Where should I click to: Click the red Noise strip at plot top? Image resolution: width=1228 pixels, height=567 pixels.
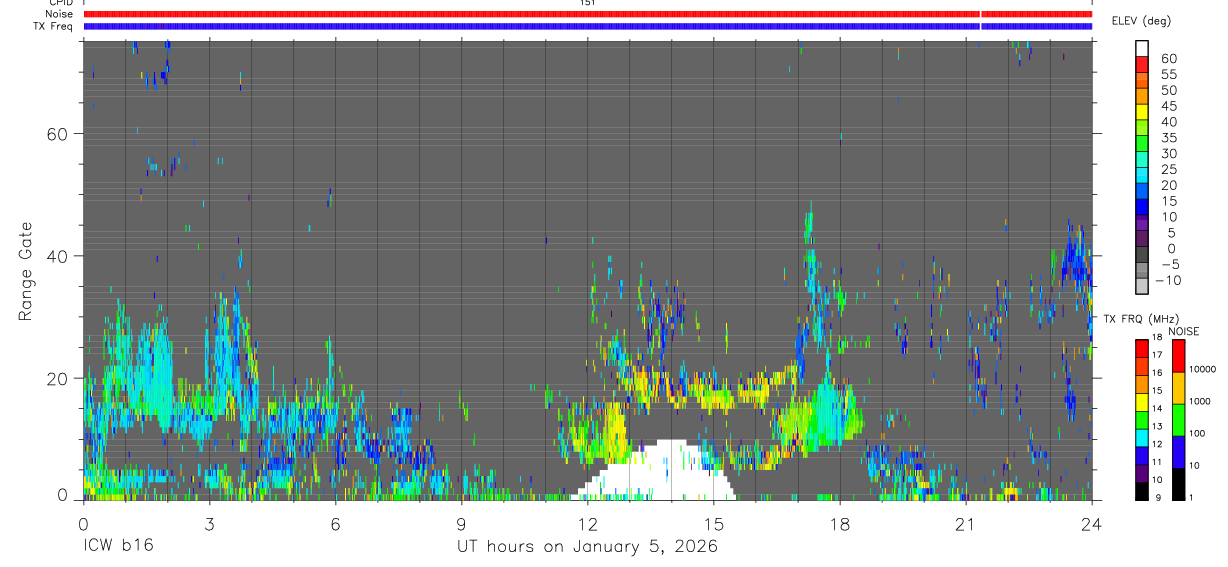[587, 14]
